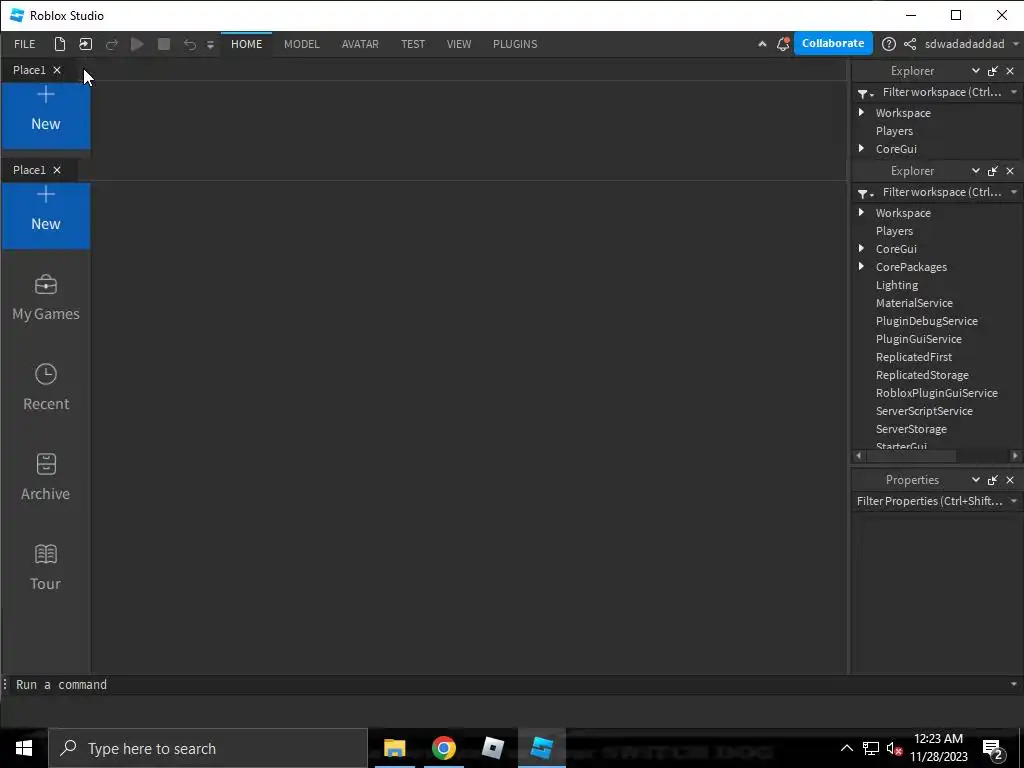Image resolution: width=1024 pixels, height=768 pixels.
Task: Click the share icon next to the username
Action: (910, 44)
